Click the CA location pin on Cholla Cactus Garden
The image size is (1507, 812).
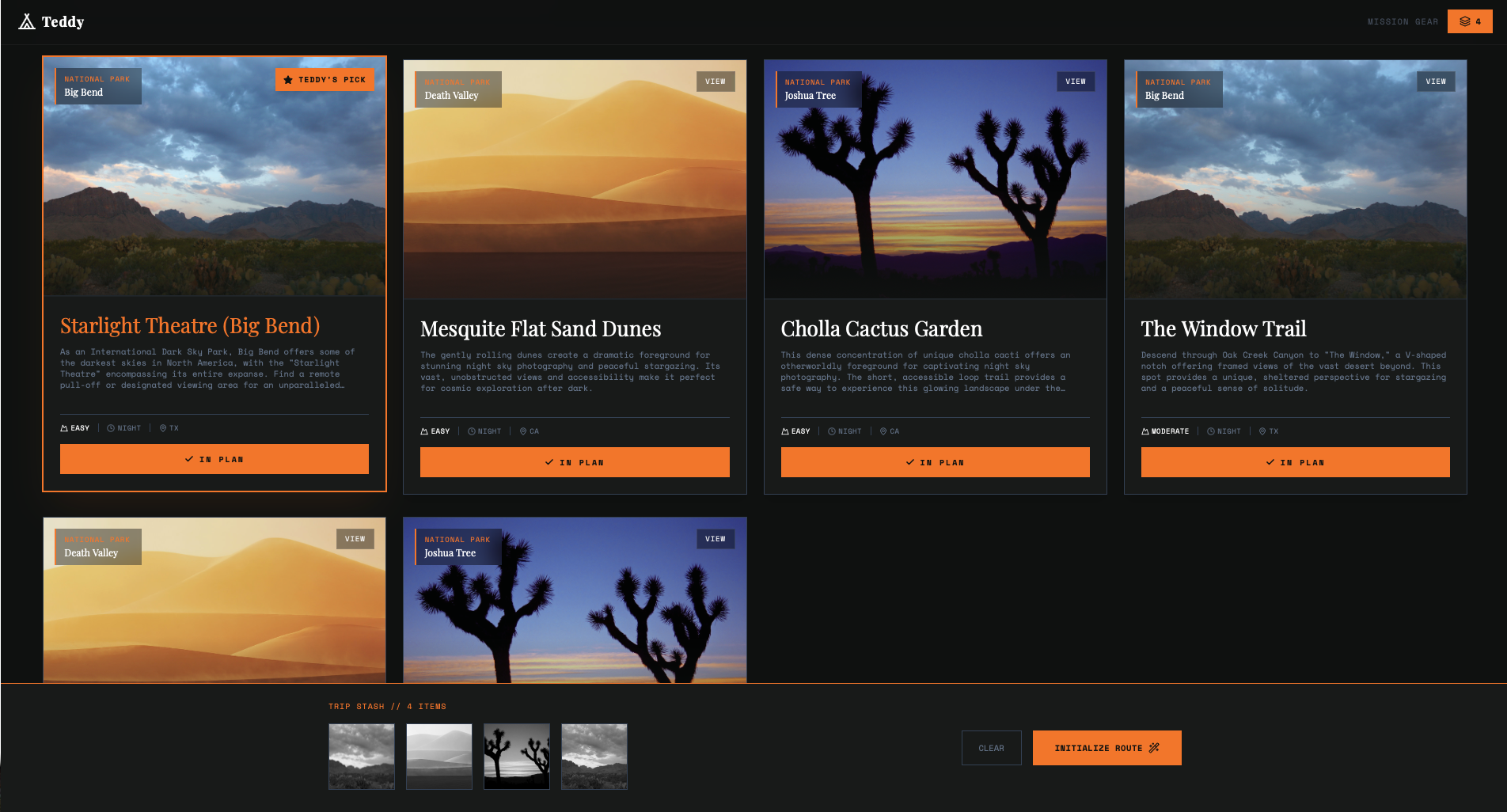click(883, 431)
